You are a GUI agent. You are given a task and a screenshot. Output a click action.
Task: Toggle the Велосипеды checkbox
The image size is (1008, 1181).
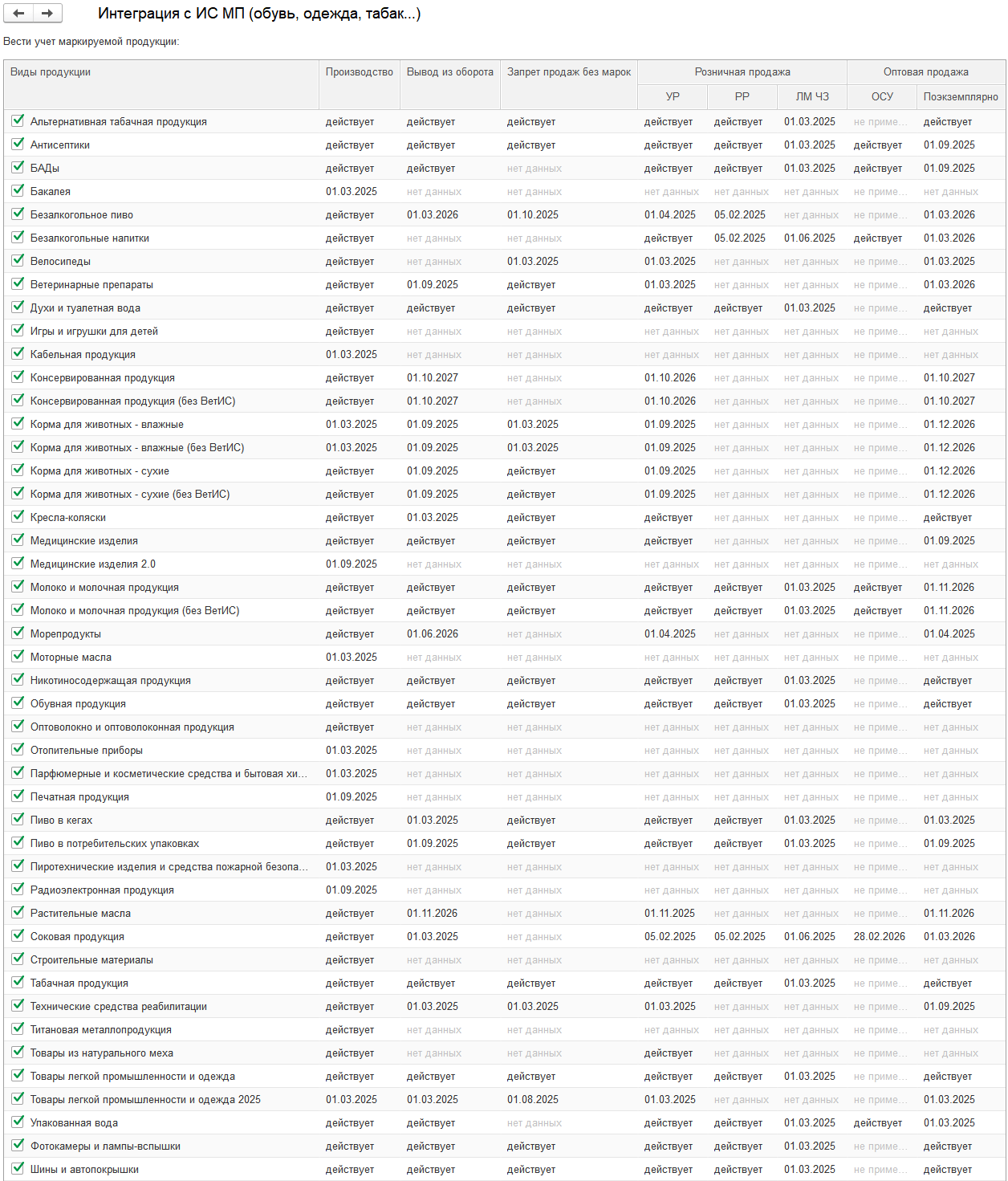pyautogui.click(x=18, y=260)
